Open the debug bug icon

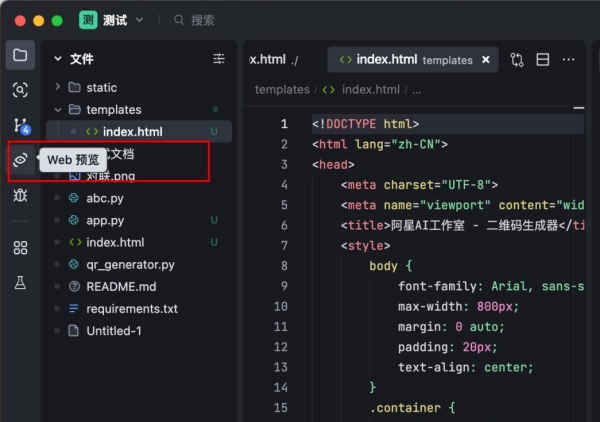click(x=20, y=195)
